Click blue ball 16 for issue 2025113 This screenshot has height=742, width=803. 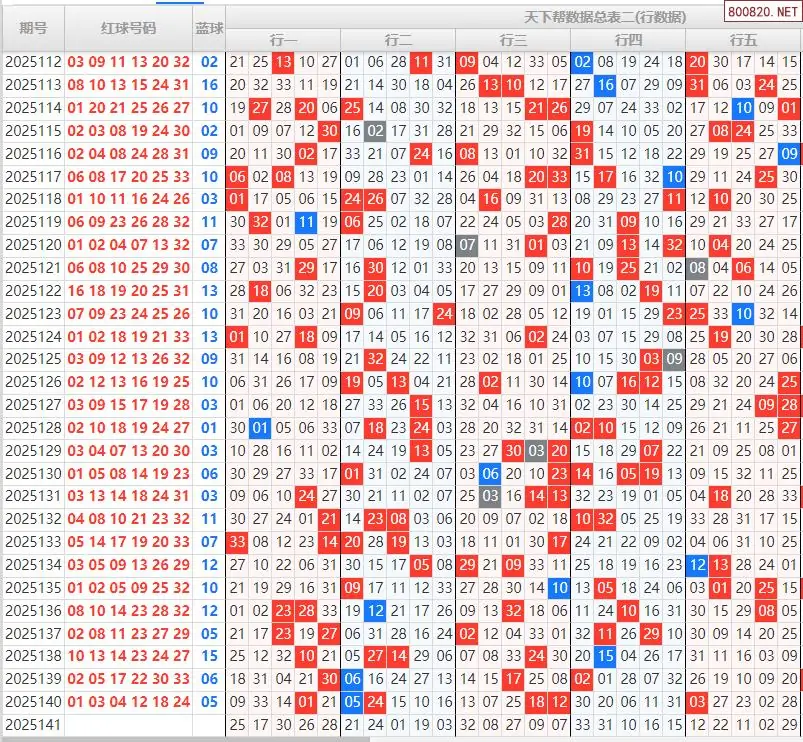pyautogui.click(x=209, y=85)
